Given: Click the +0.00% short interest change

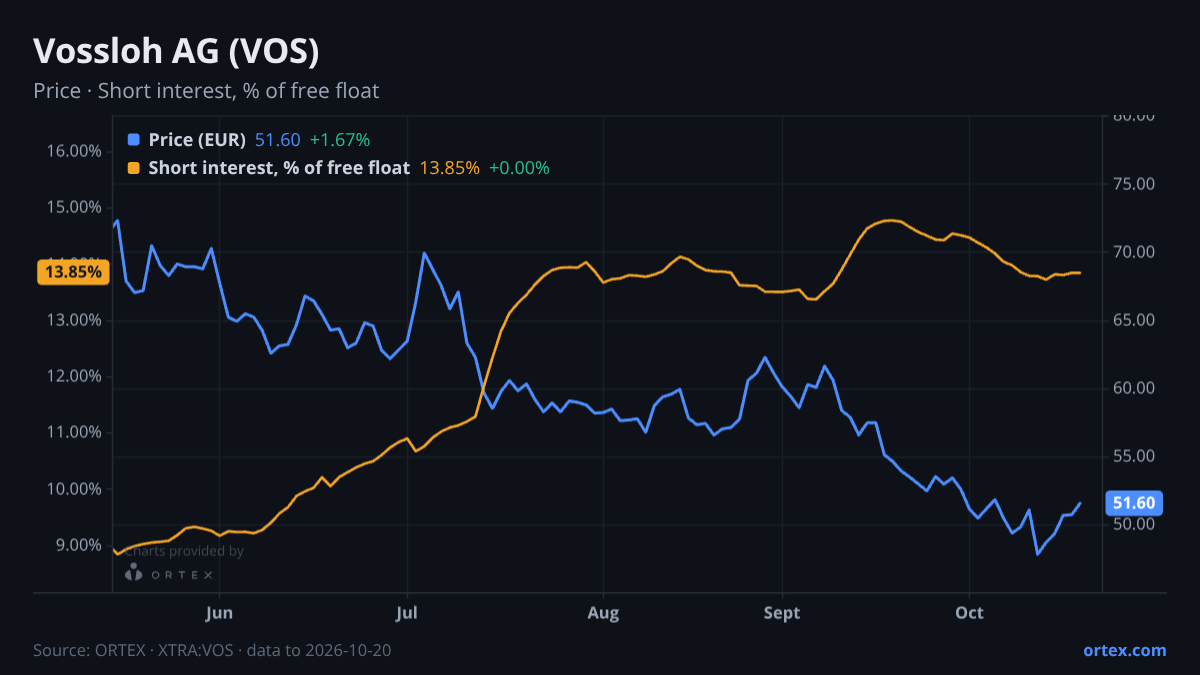Looking at the screenshot, I should 519,168.
